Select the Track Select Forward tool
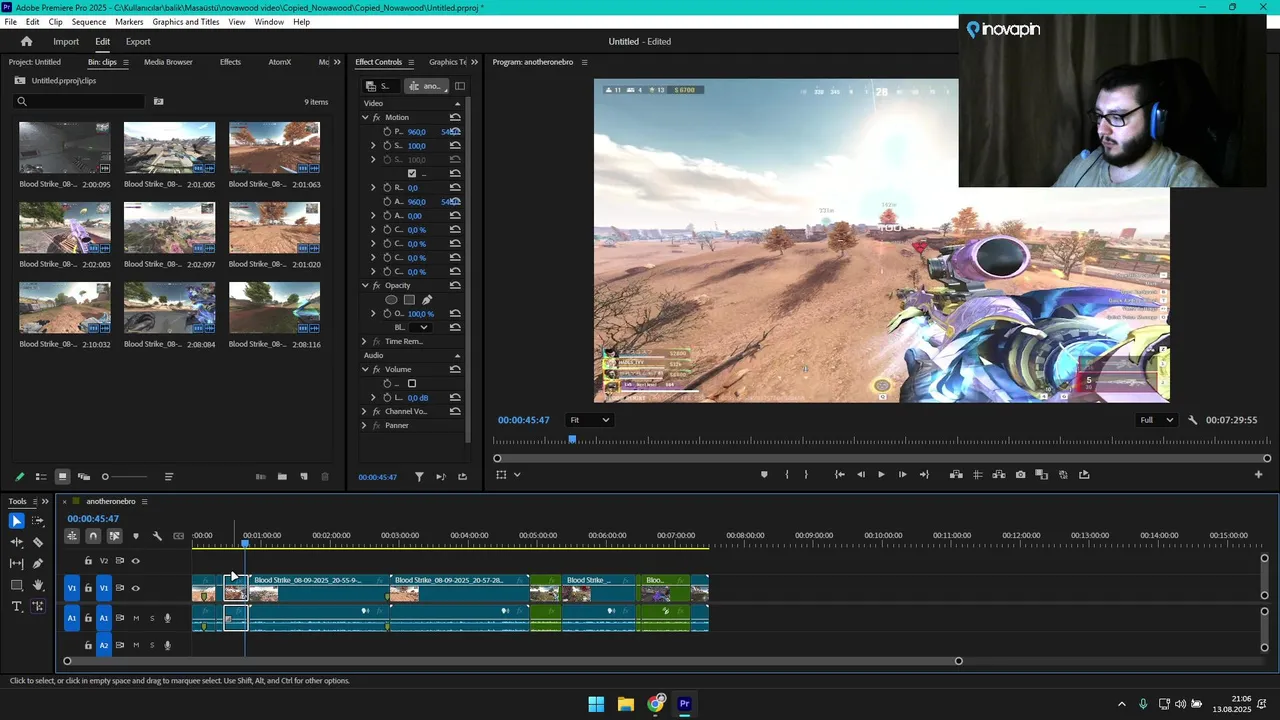Viewport: 1280px width, 720px height. (x=38, y=521)
